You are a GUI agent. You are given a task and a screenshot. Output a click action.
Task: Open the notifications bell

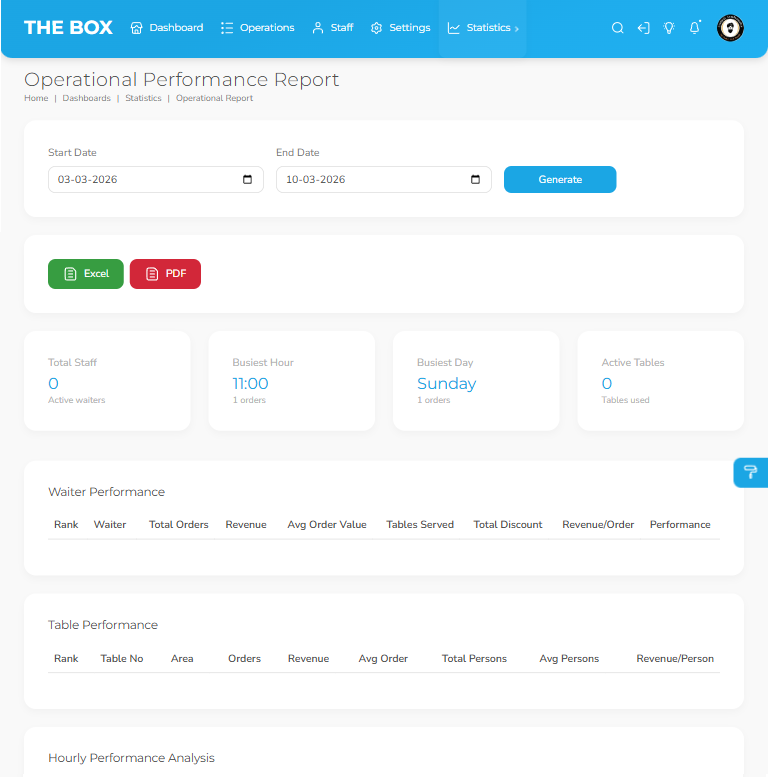(695, 28)
